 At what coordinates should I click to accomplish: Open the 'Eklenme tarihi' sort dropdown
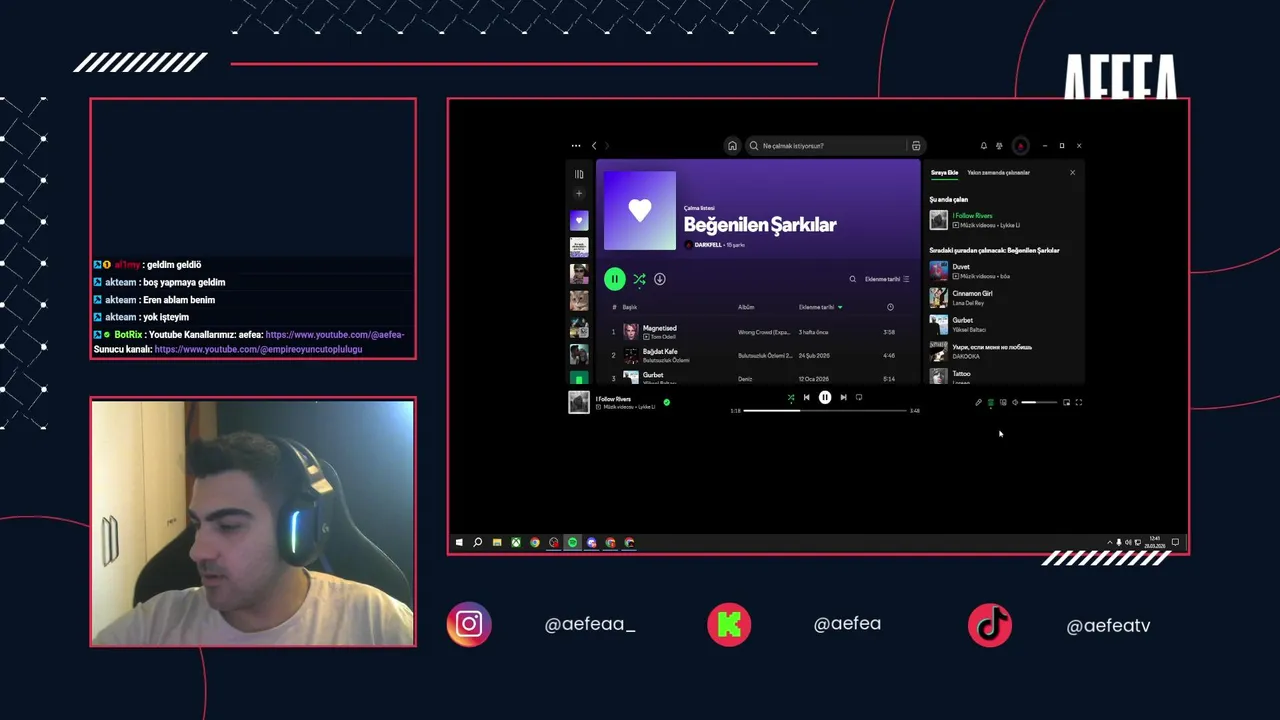click(x=887, y=280)
